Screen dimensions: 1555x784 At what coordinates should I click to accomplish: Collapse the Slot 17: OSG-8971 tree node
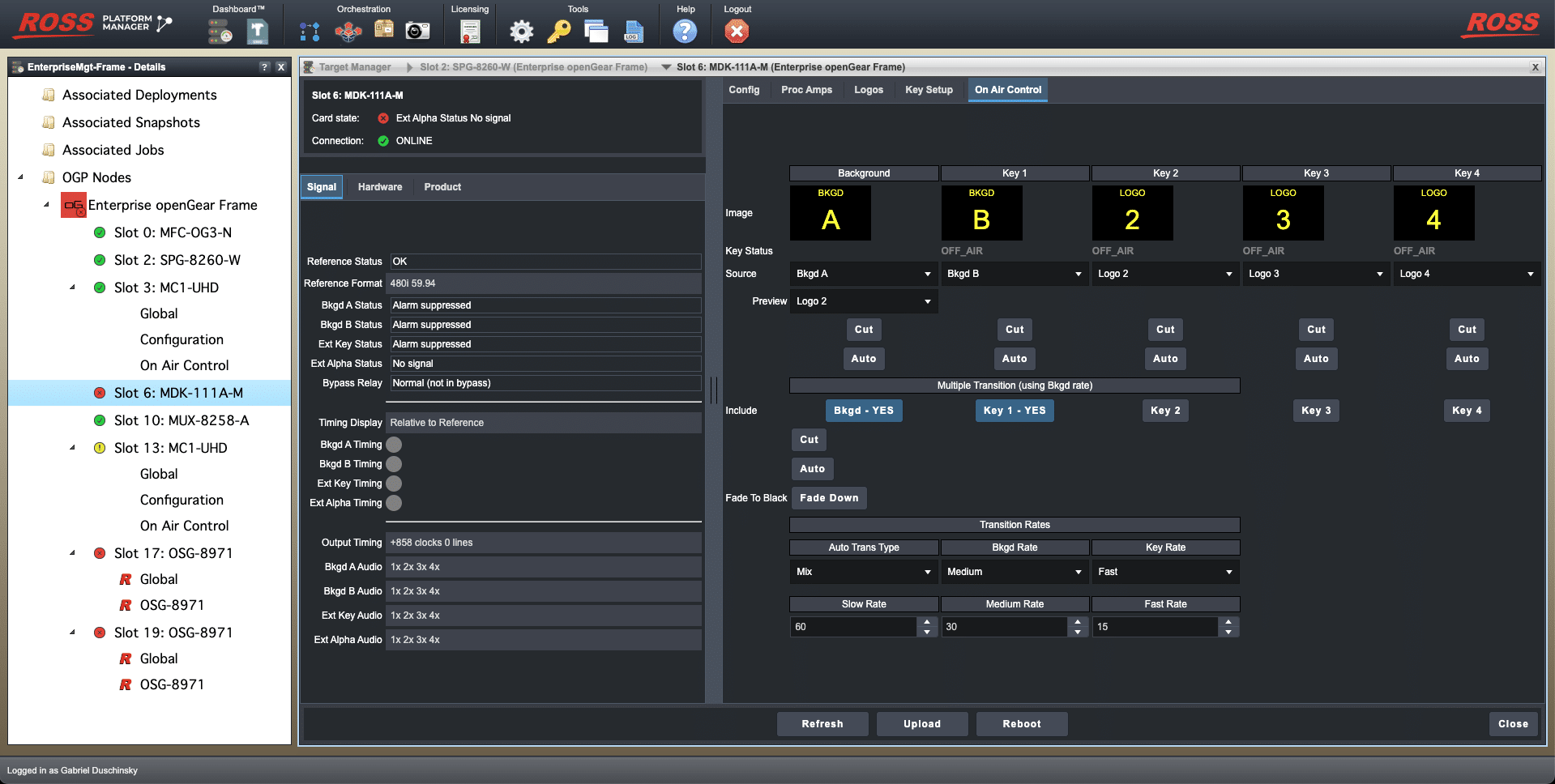click(x=72, y=553)
